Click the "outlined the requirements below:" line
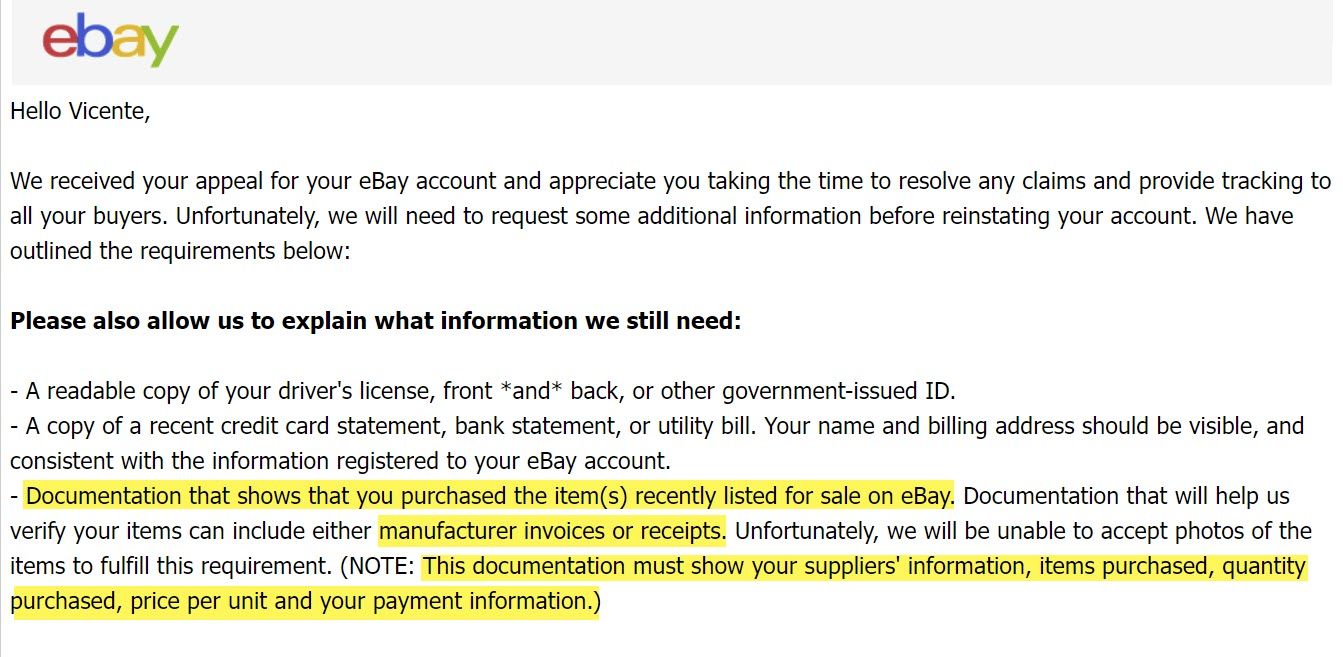Viewport: 1343px width, 657px height. tap(180, 251)
